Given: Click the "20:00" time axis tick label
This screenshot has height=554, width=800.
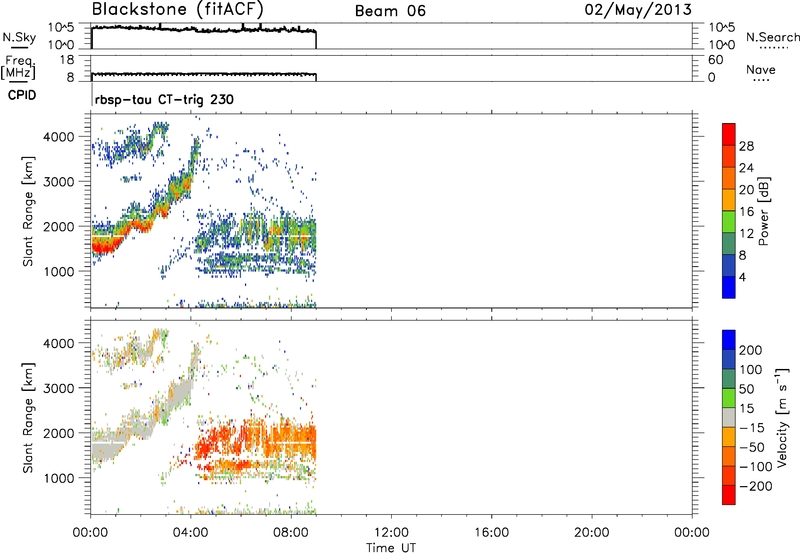Looking at the screenshot, I should (592, 533).
